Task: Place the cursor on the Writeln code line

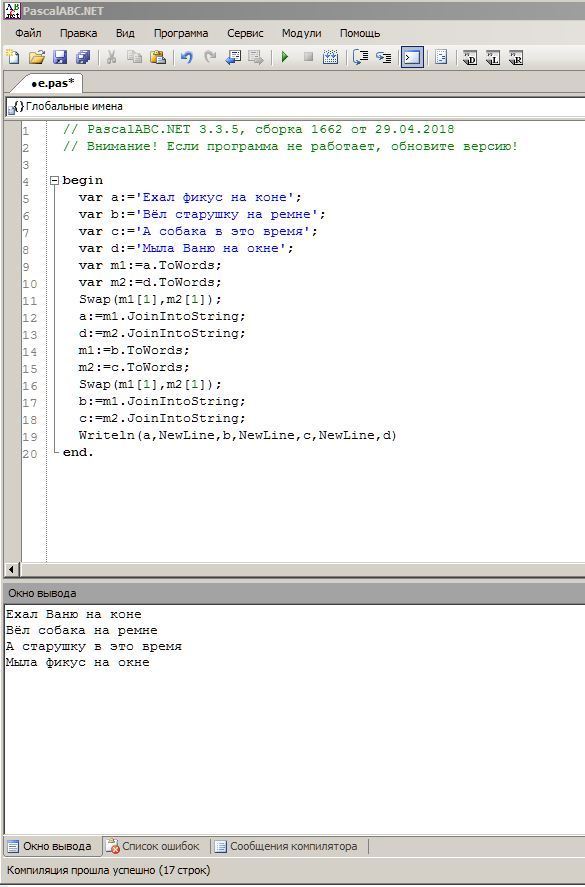Action: click(238, 435)
